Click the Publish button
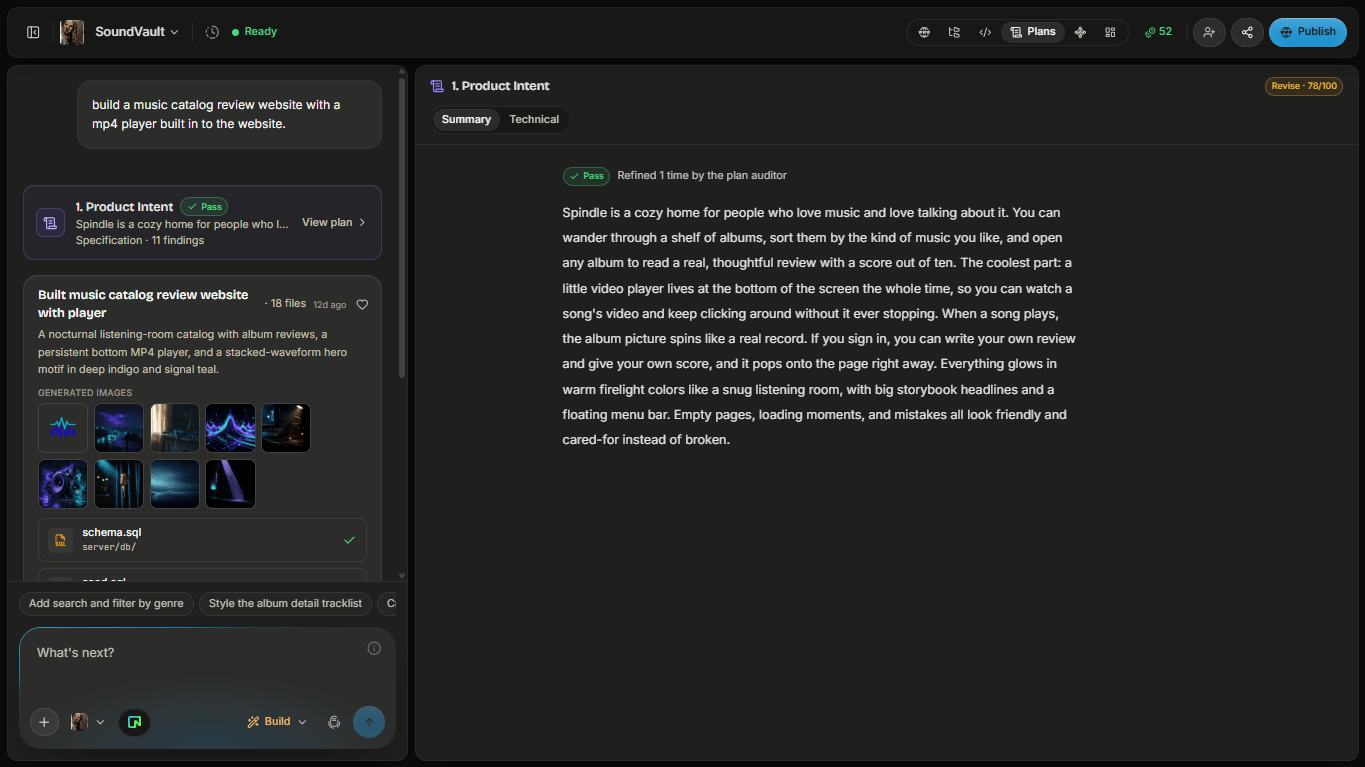The height and width of the screenshot is (767, 1365). (x=1308, y=32)
